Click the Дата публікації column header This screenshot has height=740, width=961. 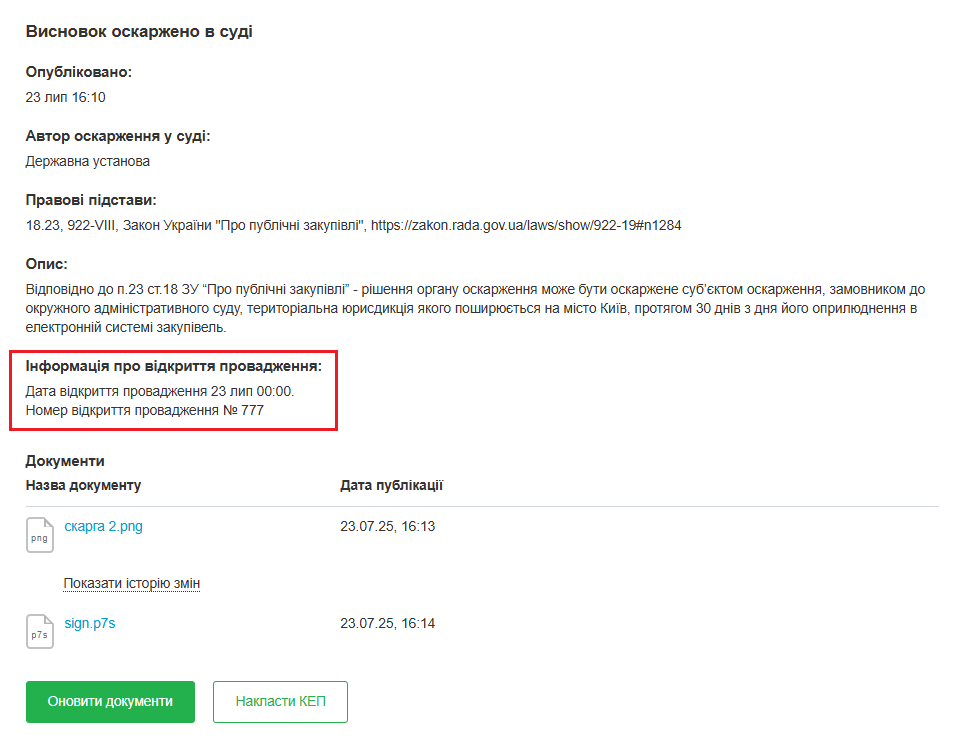coord(391,485)
